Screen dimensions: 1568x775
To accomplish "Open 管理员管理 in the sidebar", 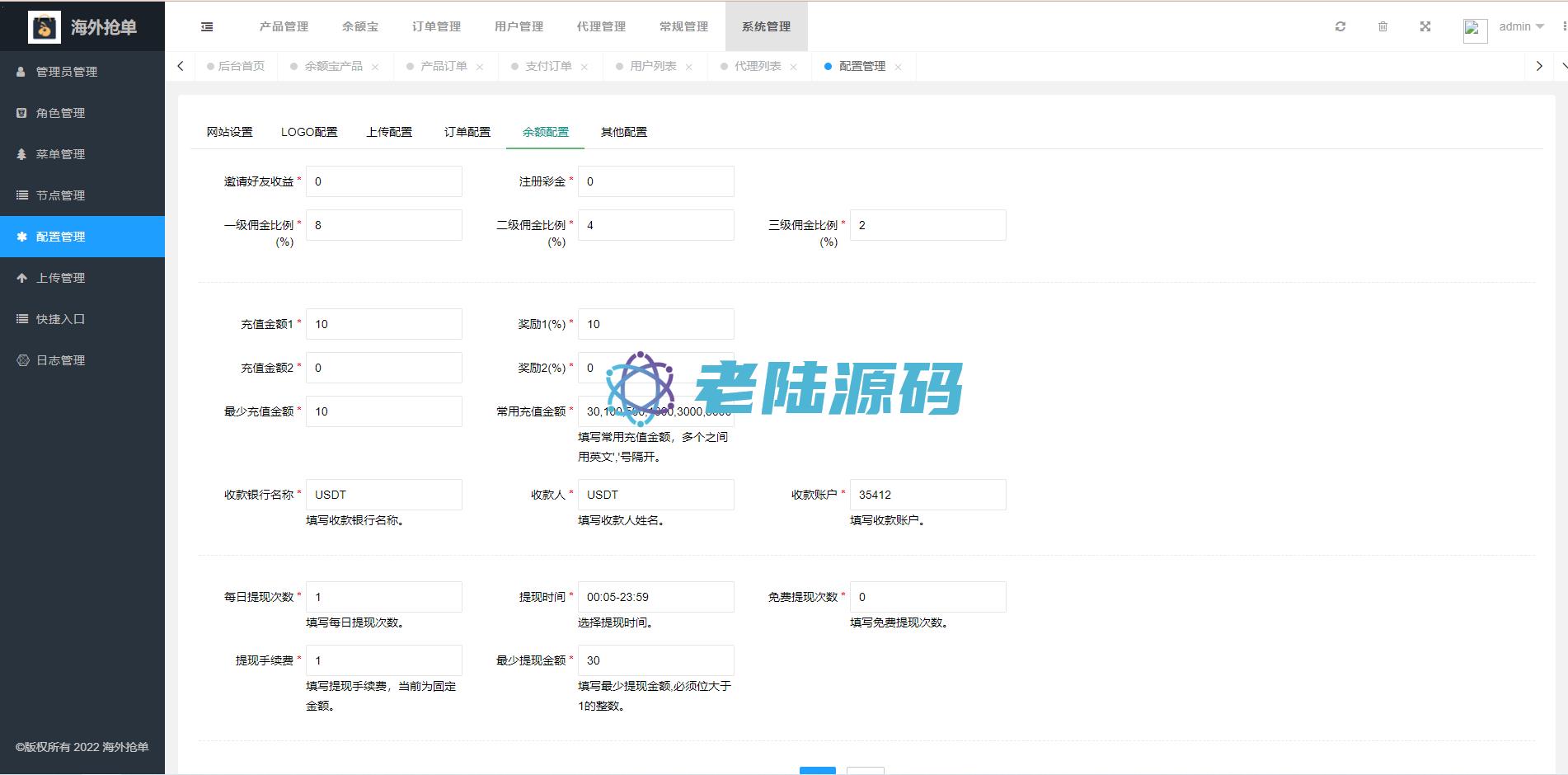I will coord(66,72).
